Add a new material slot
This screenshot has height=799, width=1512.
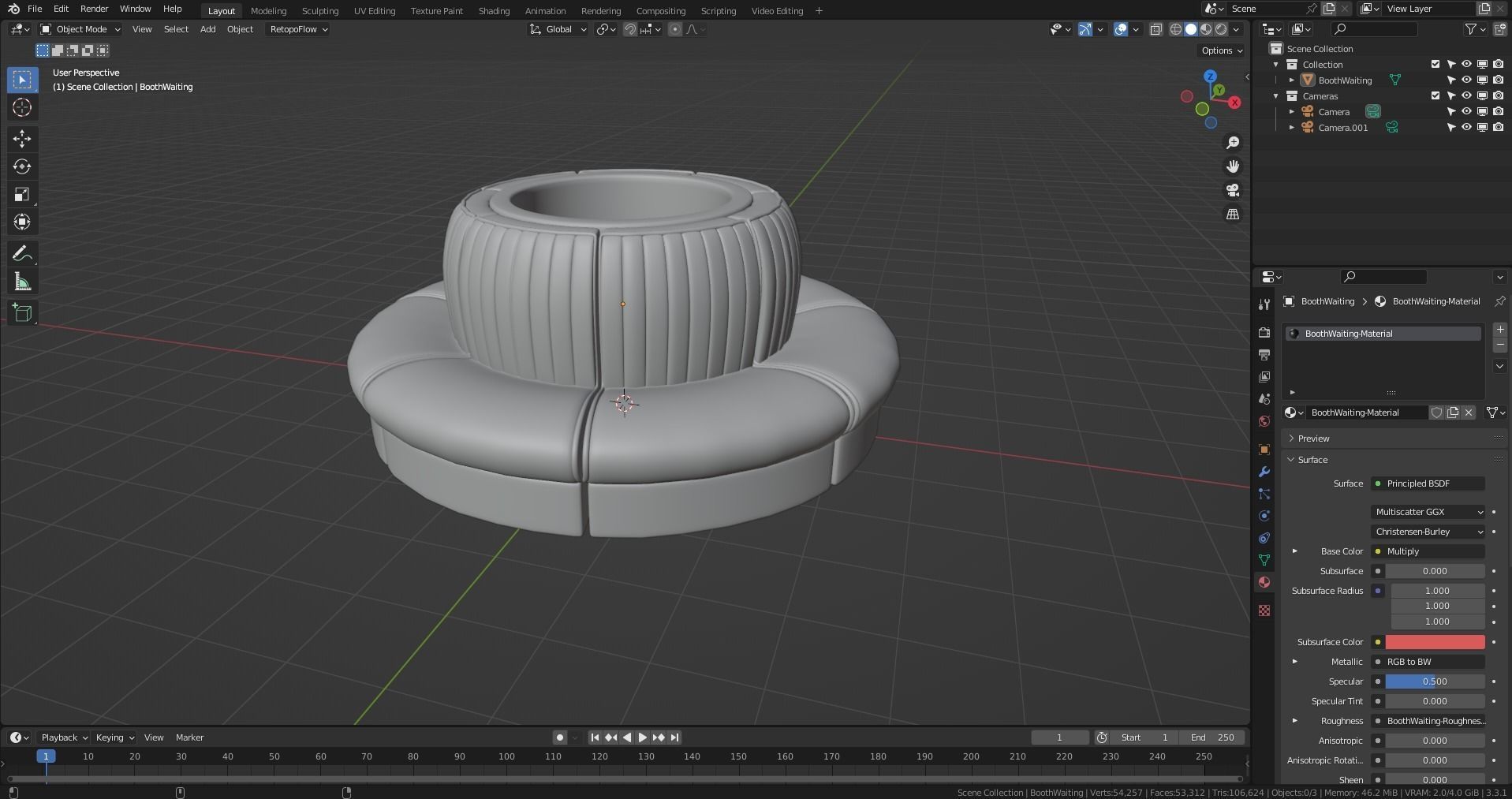click(1499, 330)
